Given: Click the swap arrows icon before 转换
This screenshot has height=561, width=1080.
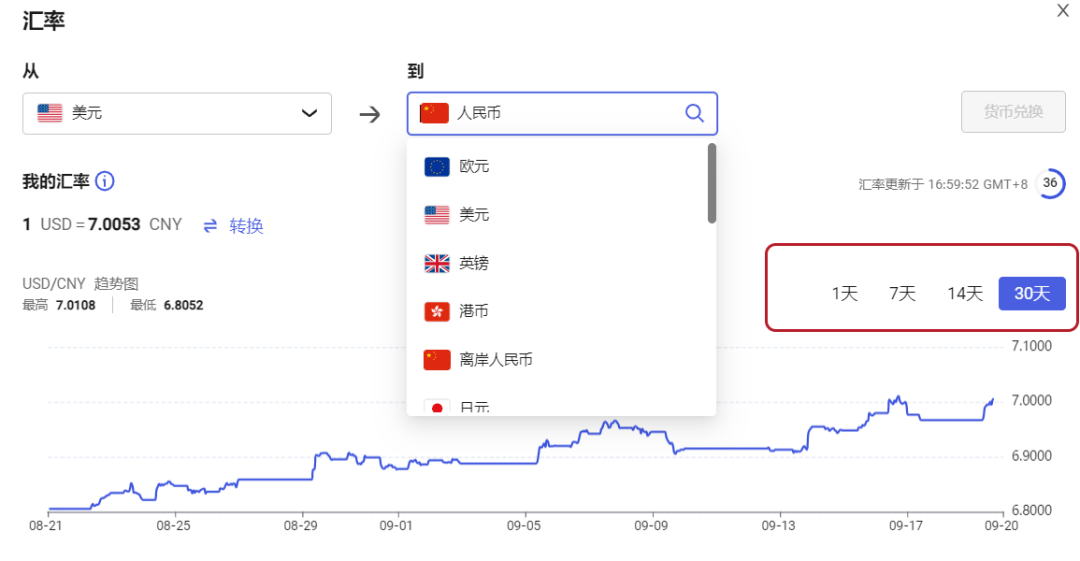Looking at the screenshot, I should [211, 226].
